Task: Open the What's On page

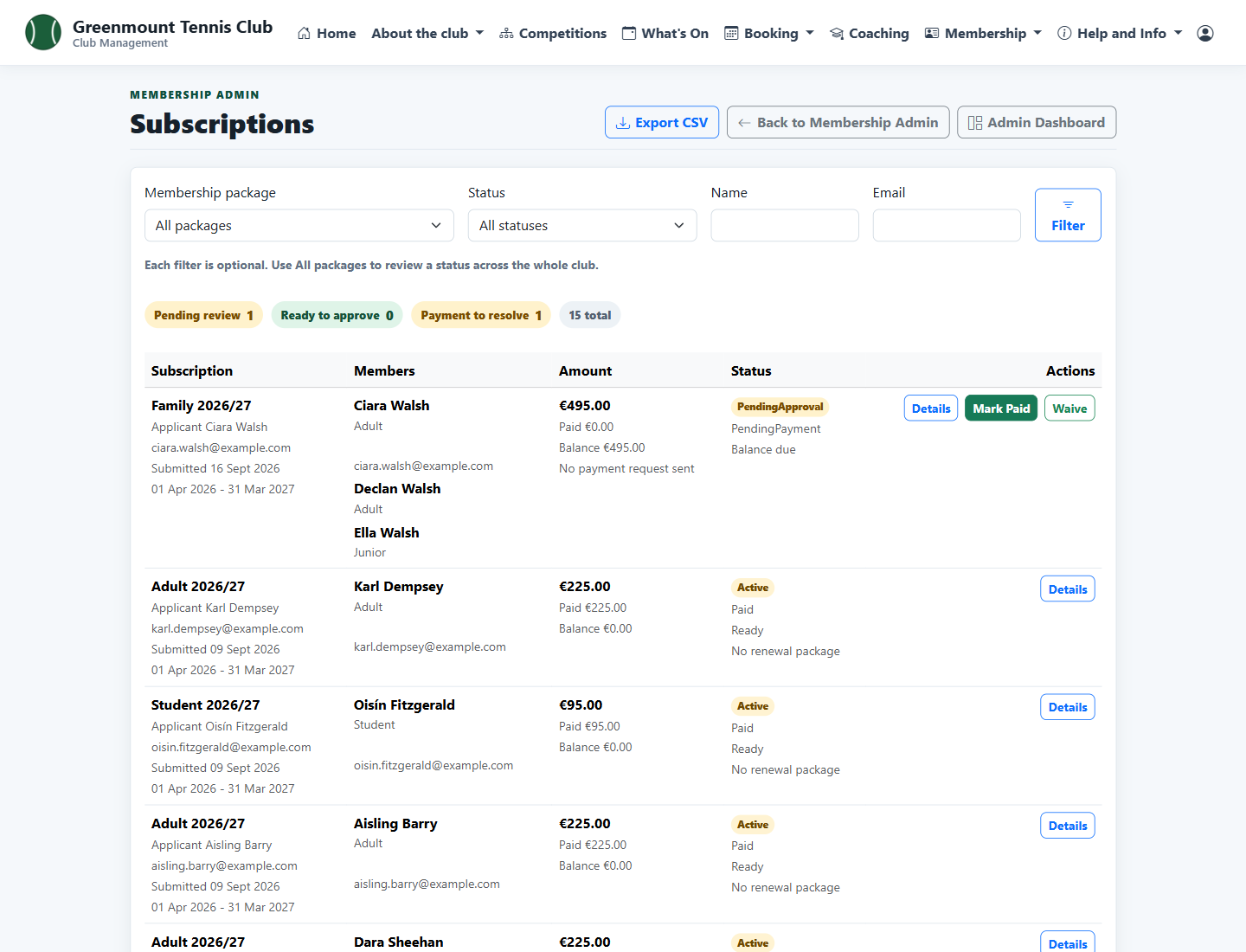Action: 665,34
